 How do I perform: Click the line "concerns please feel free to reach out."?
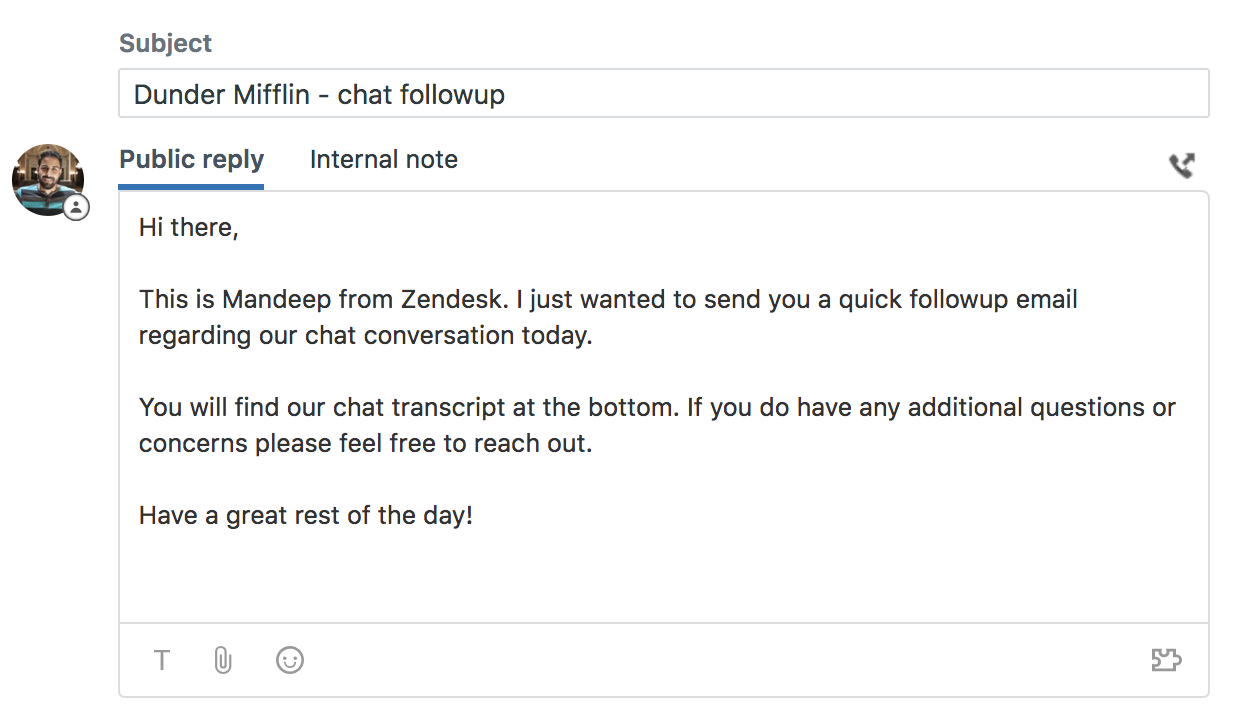[365, 444]
